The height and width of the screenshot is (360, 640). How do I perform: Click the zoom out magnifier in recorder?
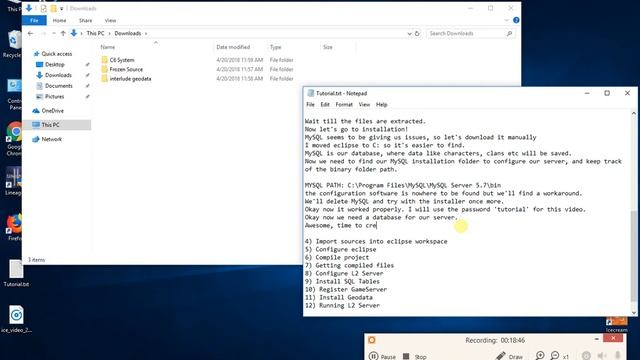[555, 356]
